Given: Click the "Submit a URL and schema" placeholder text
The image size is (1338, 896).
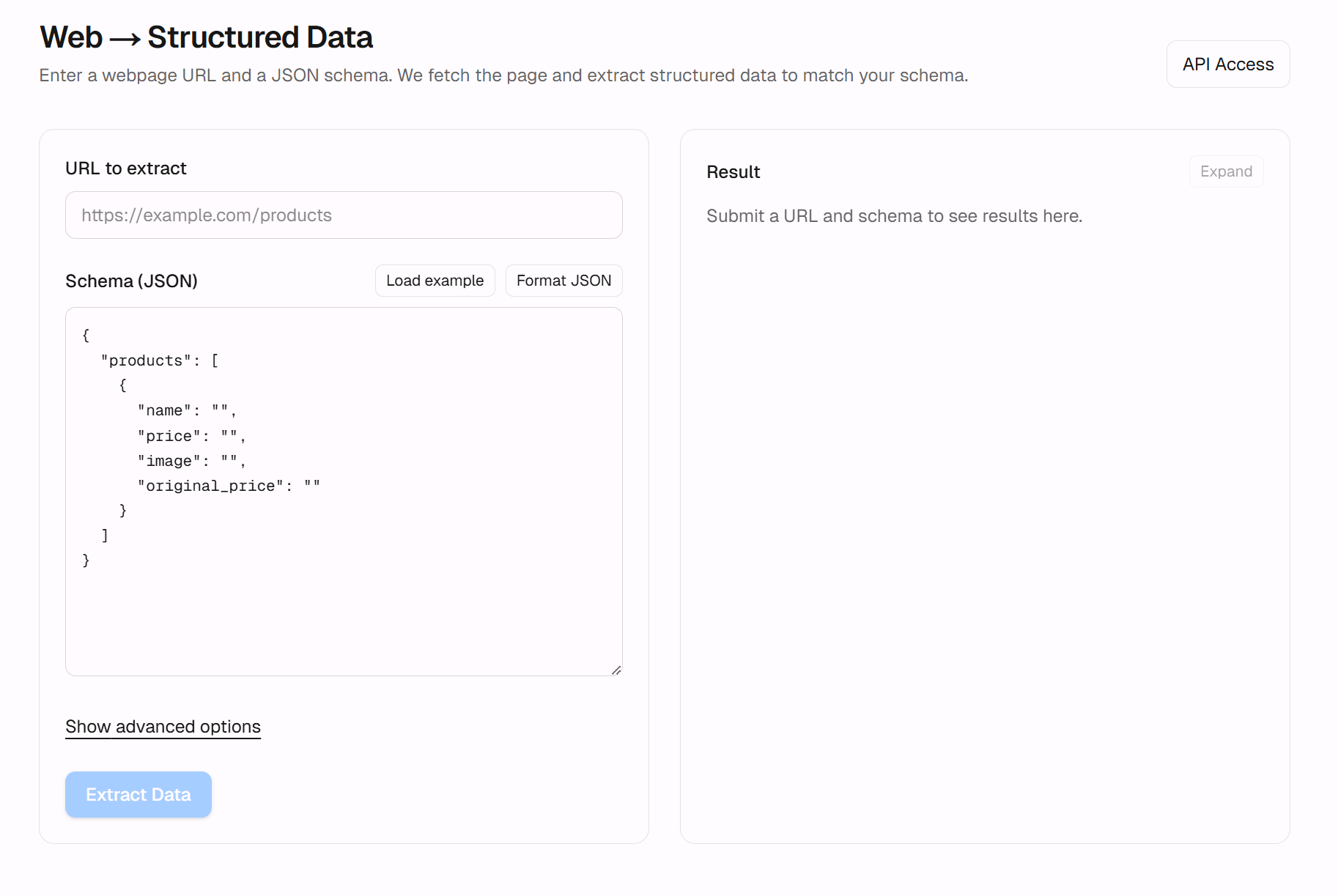Looking at the screenshot, I should pos(894,216).
